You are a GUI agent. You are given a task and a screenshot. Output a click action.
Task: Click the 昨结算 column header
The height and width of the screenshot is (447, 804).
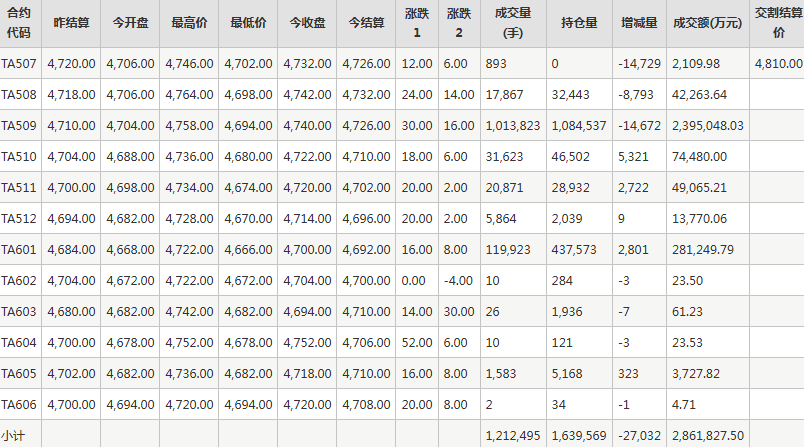71,23
